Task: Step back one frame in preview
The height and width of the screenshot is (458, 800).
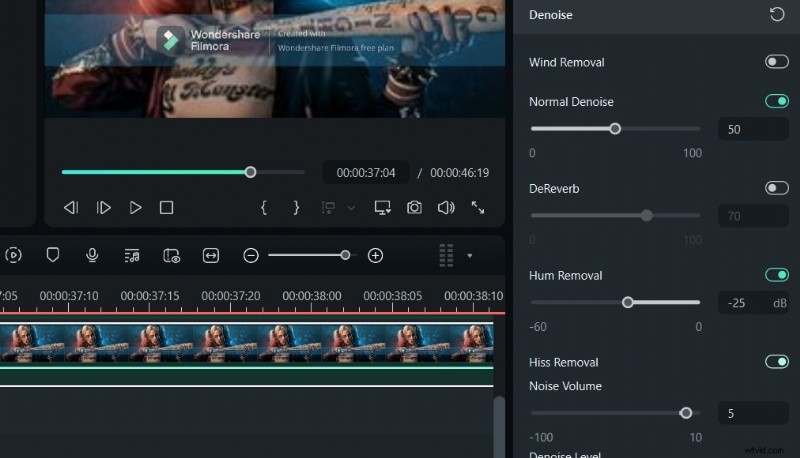Action: point(71,208)
